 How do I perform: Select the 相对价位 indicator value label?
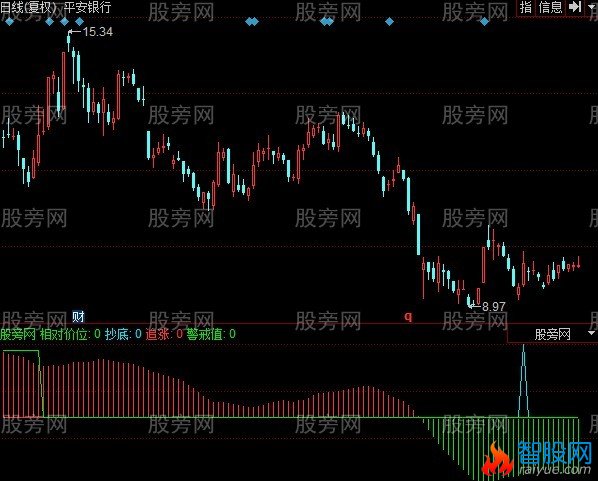click(x=70, y=335)
